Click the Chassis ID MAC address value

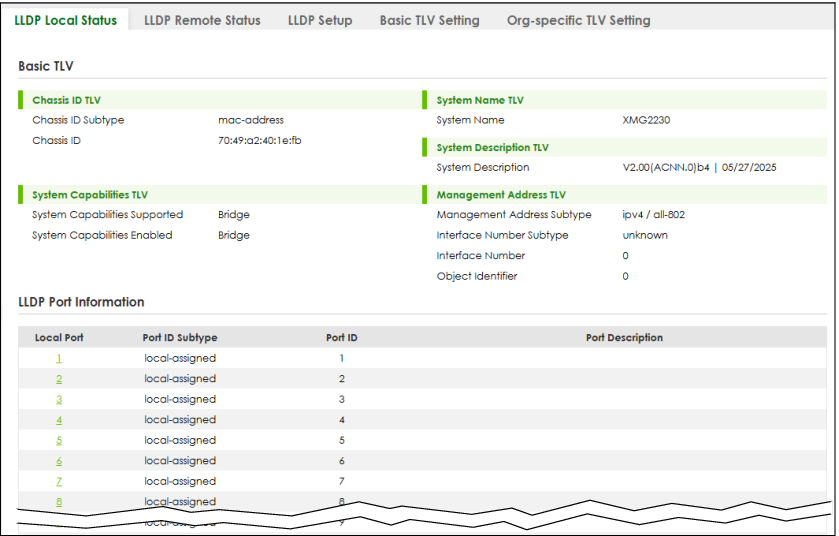[260, 141]
